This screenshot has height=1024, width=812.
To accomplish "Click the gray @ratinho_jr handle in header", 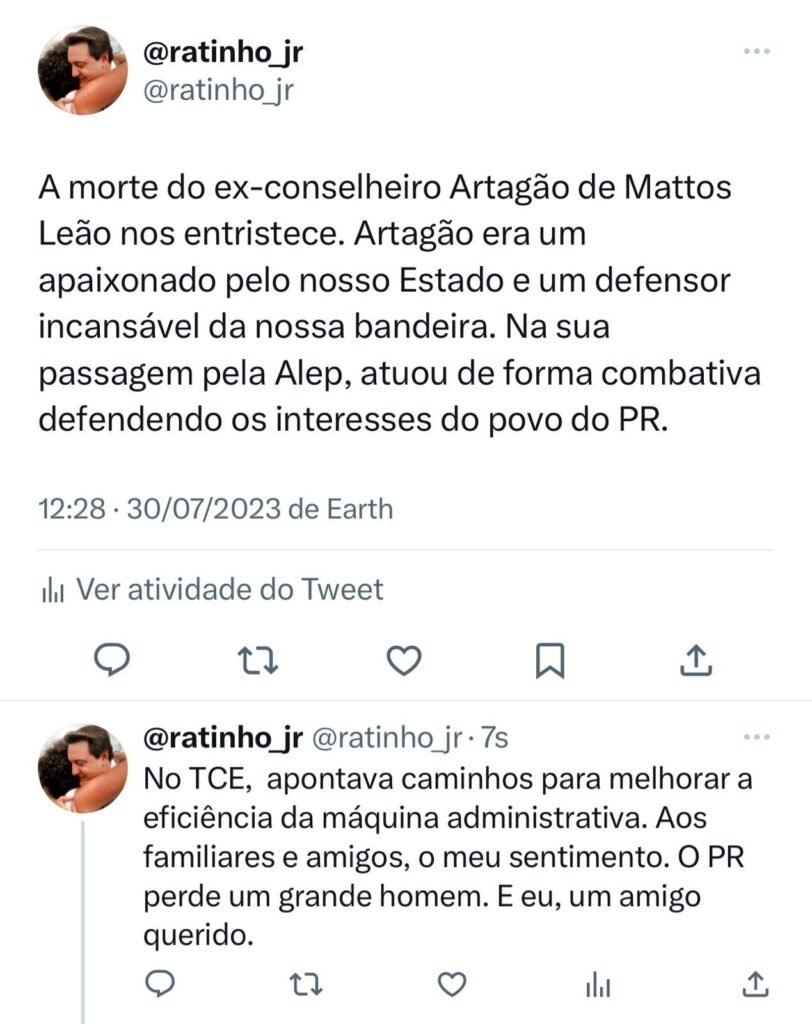I will [x=220, y=91].
